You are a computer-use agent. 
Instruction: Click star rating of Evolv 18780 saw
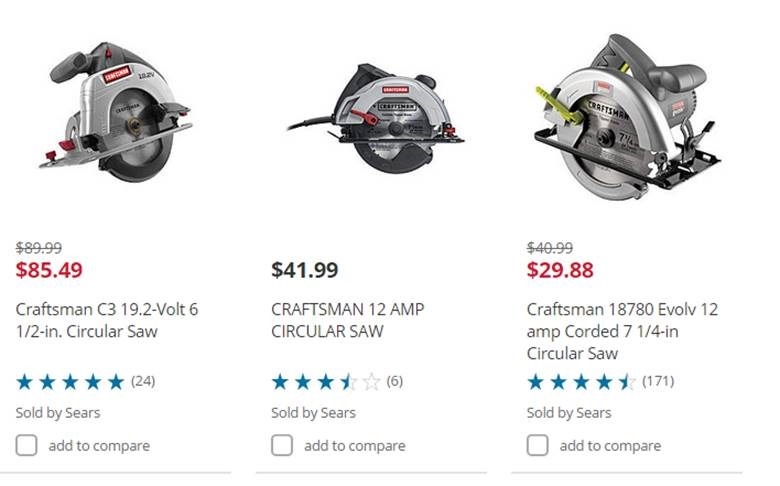point(581,381)
